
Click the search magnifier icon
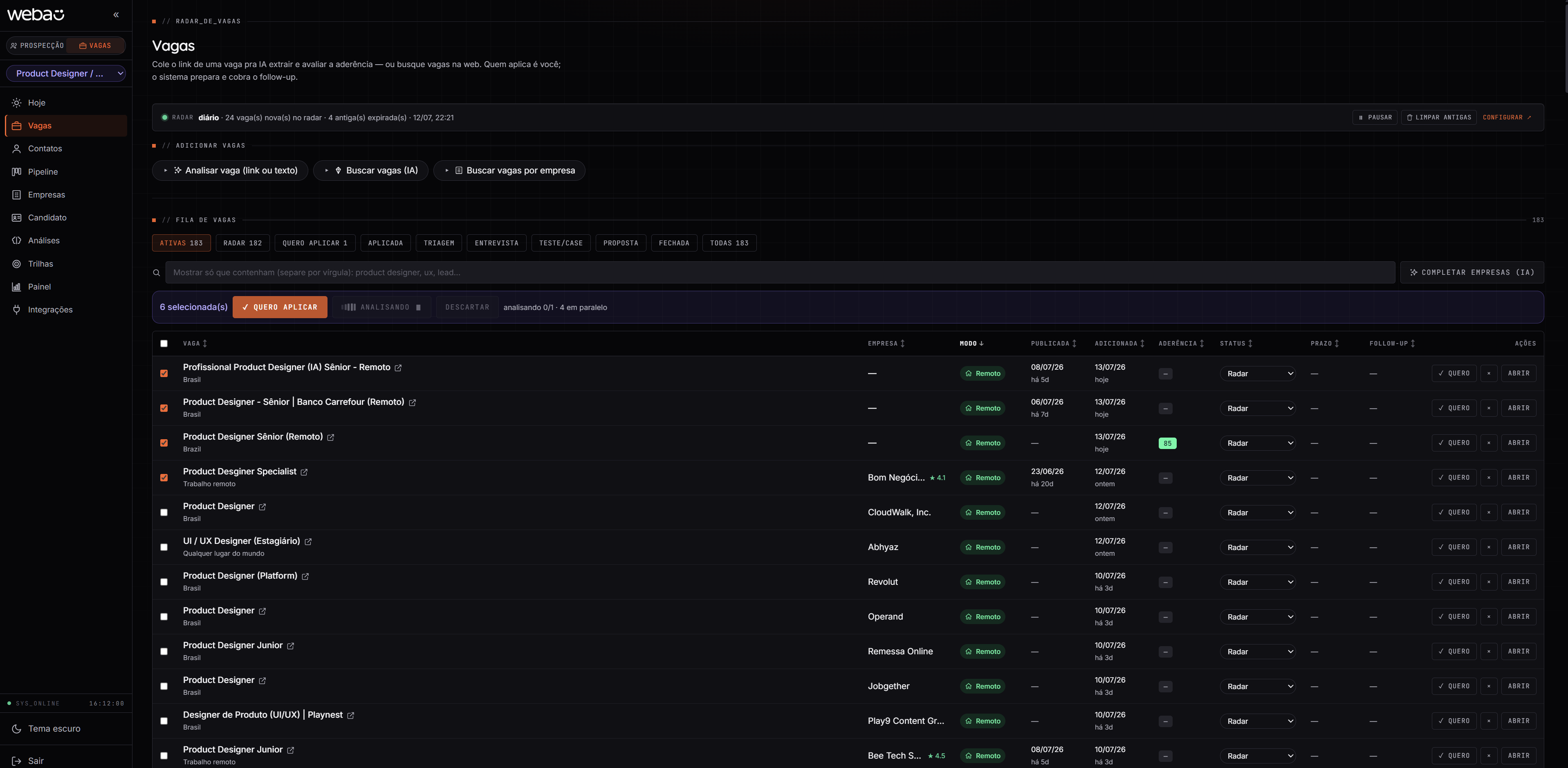click(x=157, y=273)
